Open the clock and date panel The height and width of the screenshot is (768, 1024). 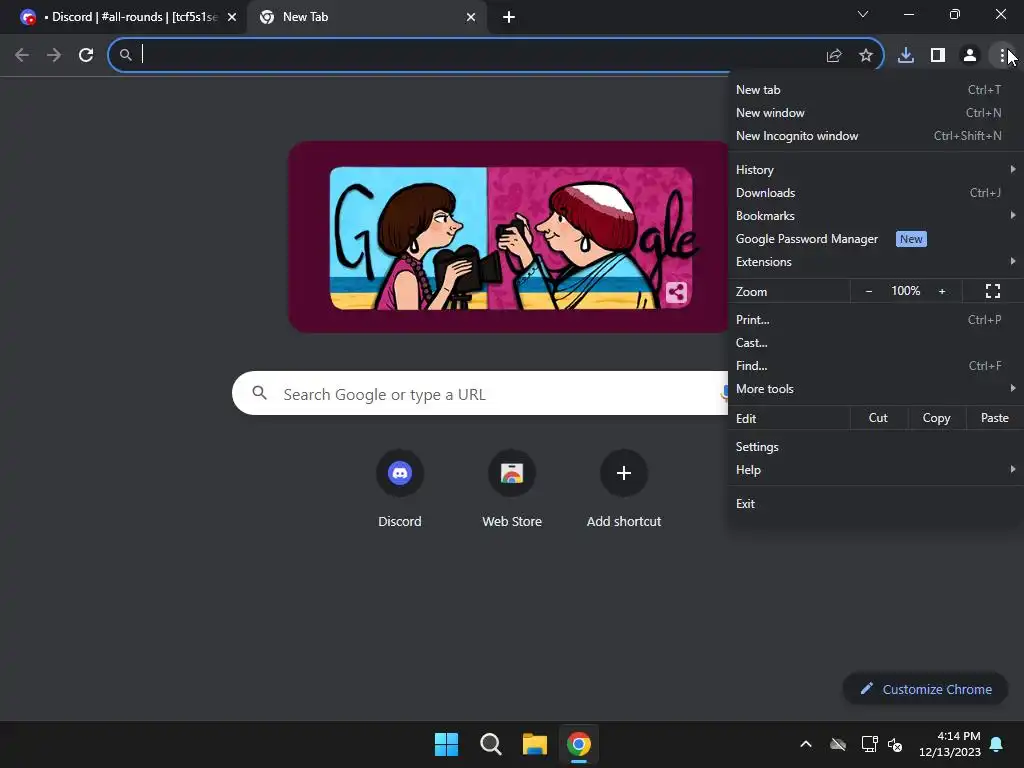tap(950, 744)
